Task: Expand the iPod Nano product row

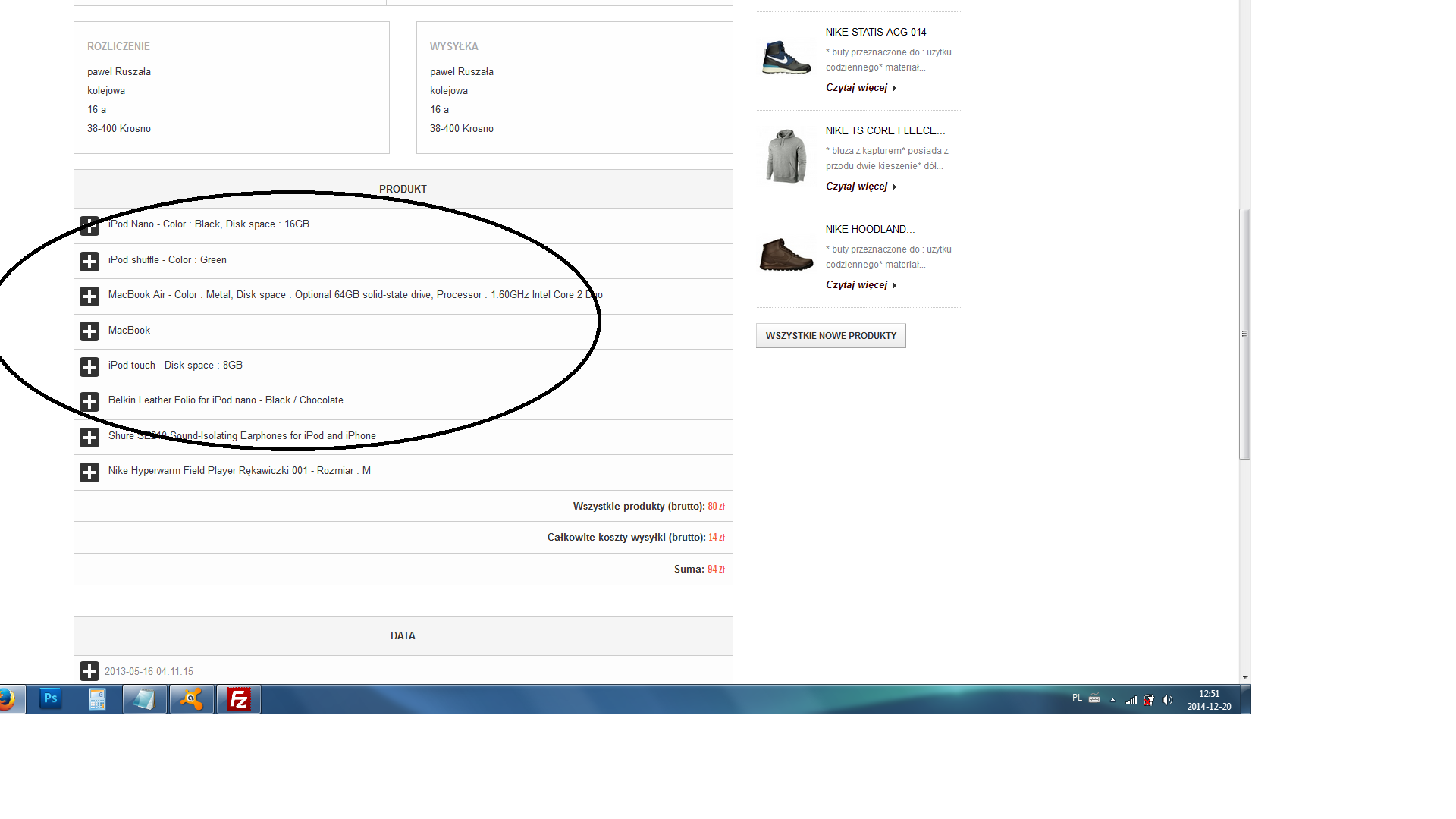Action: (x=89, y=226)
